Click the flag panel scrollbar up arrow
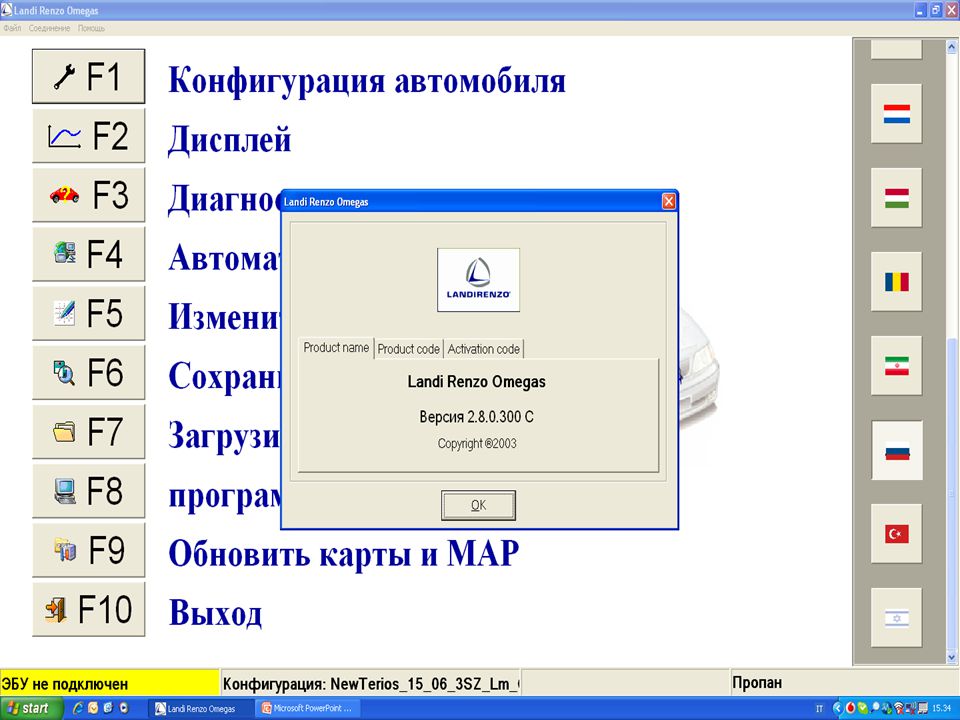This screenshot has height=720, width=960. (952, 46)
